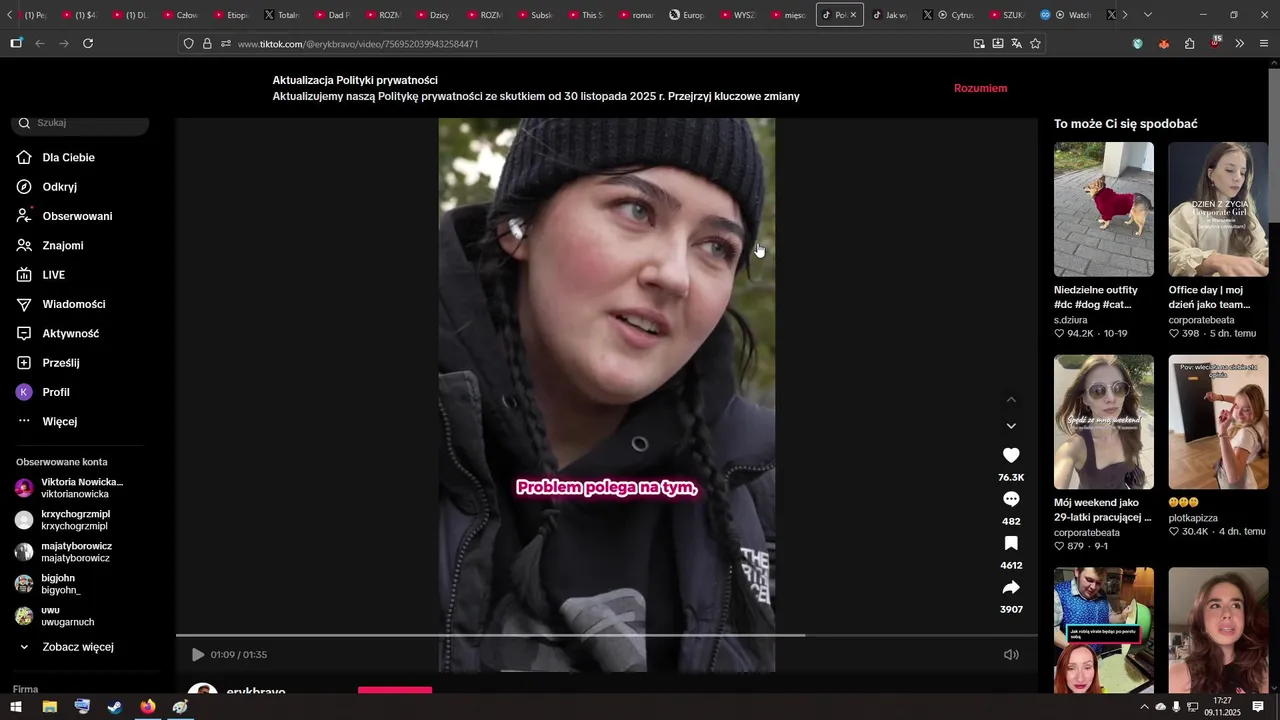Open the comments bubble icon

pos(1011,499)
